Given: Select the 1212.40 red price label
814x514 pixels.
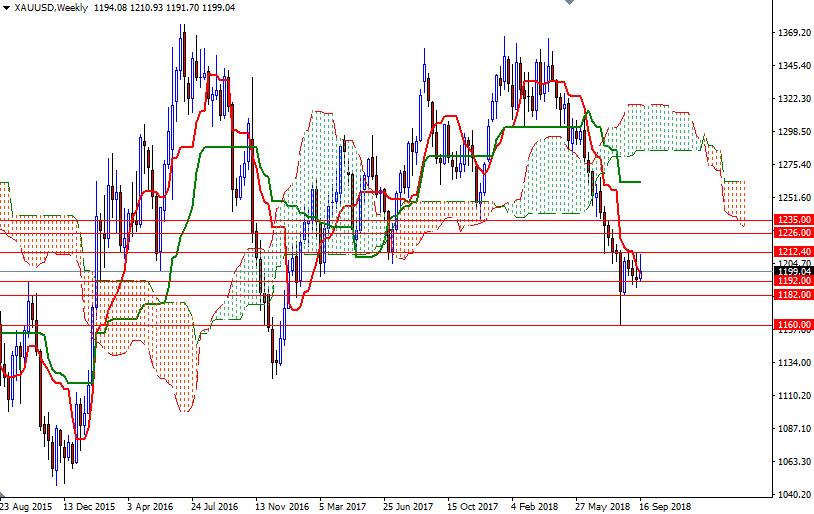Looking at the screenshot, I should pyautogui.click(x=792, y=252).
